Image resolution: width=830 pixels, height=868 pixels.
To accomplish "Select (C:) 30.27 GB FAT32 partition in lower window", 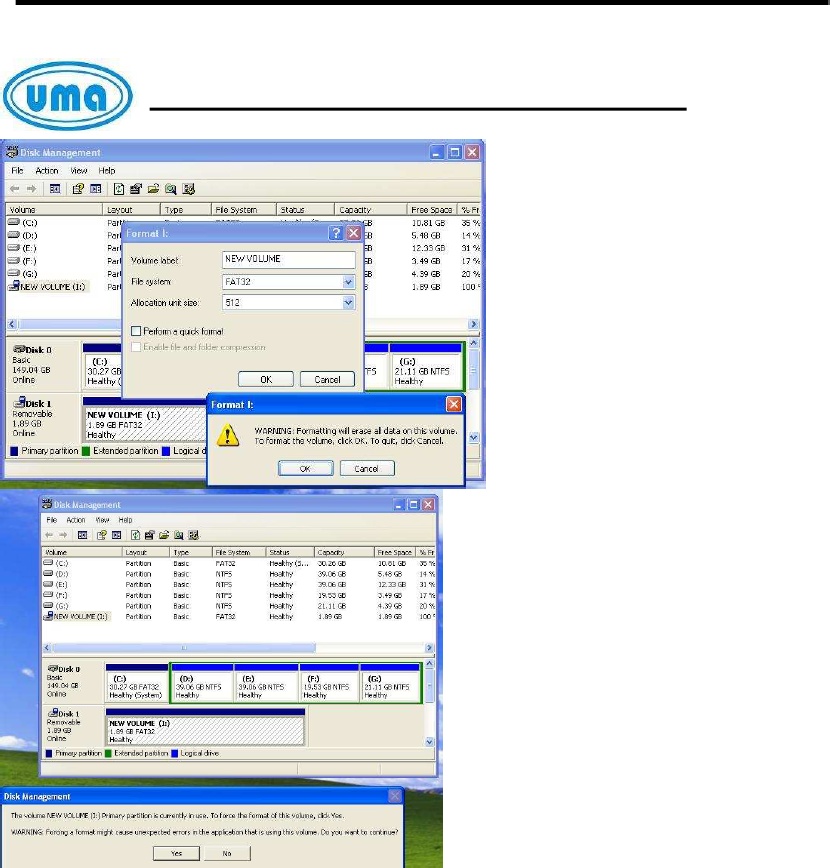I will pos(137,684).
